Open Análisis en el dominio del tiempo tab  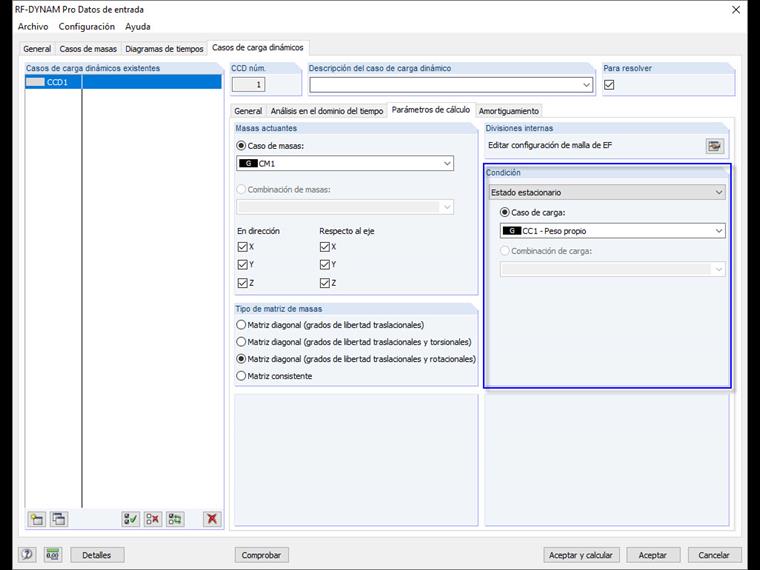click(327, 111)
